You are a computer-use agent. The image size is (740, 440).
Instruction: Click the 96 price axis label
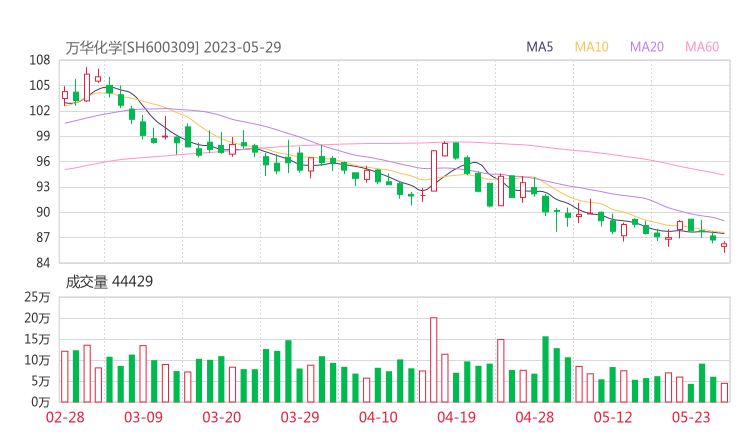tap(43, 161)
